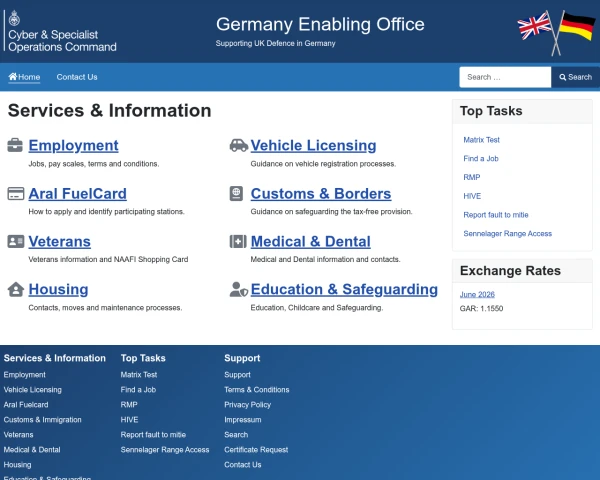Click the credit card icon beside Aral FuelCard
The width and height of the screenshot is (600, 480).
pyautogui.click(x=16, y=193)
